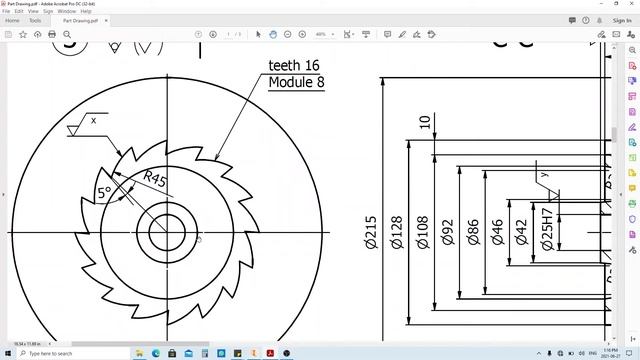Bookmark the file with the star icon
The height and width of the screenshot is (360, 640).
pyautogui.click(x=23, y=35)
